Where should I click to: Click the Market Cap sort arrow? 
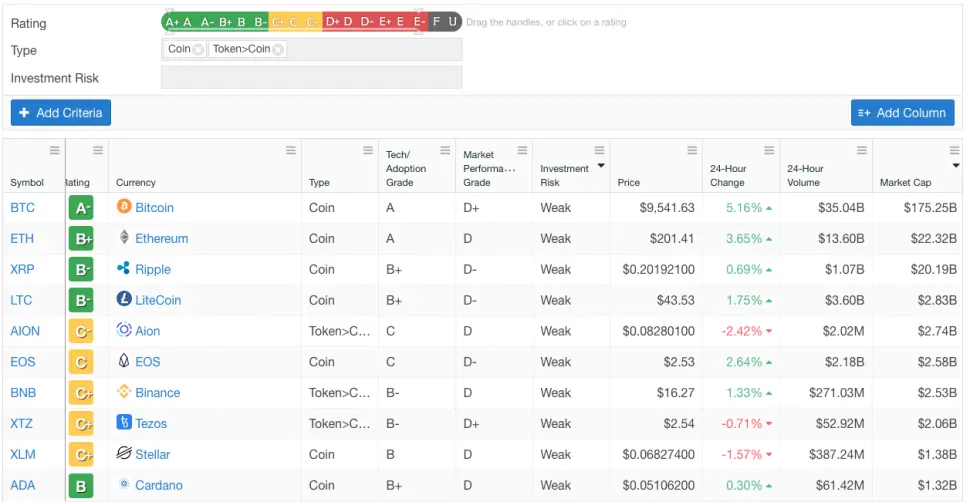(x=955, y=165)
